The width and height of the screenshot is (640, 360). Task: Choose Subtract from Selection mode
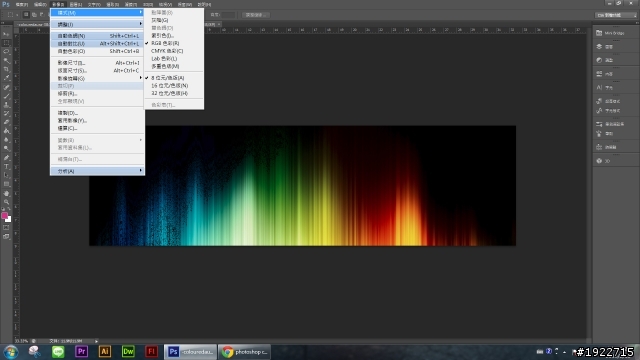click(42, 15)
